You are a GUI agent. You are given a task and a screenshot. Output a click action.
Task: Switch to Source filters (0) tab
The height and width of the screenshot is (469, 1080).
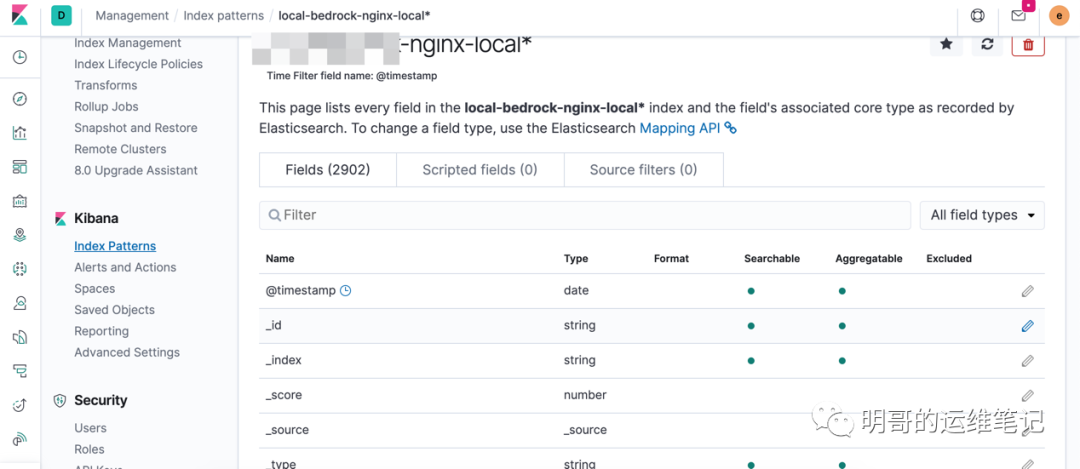coord(643,169)
